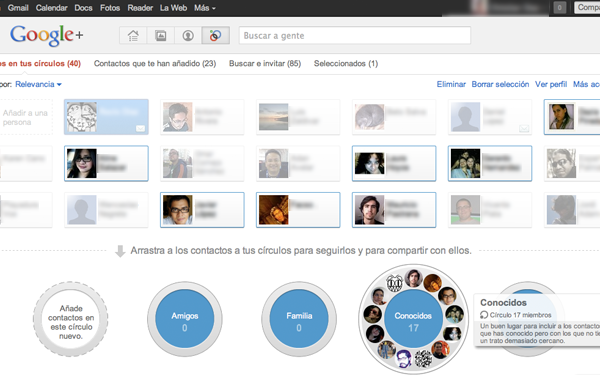Click the QR-code avatar in Conocidos circle

point(423,359)
